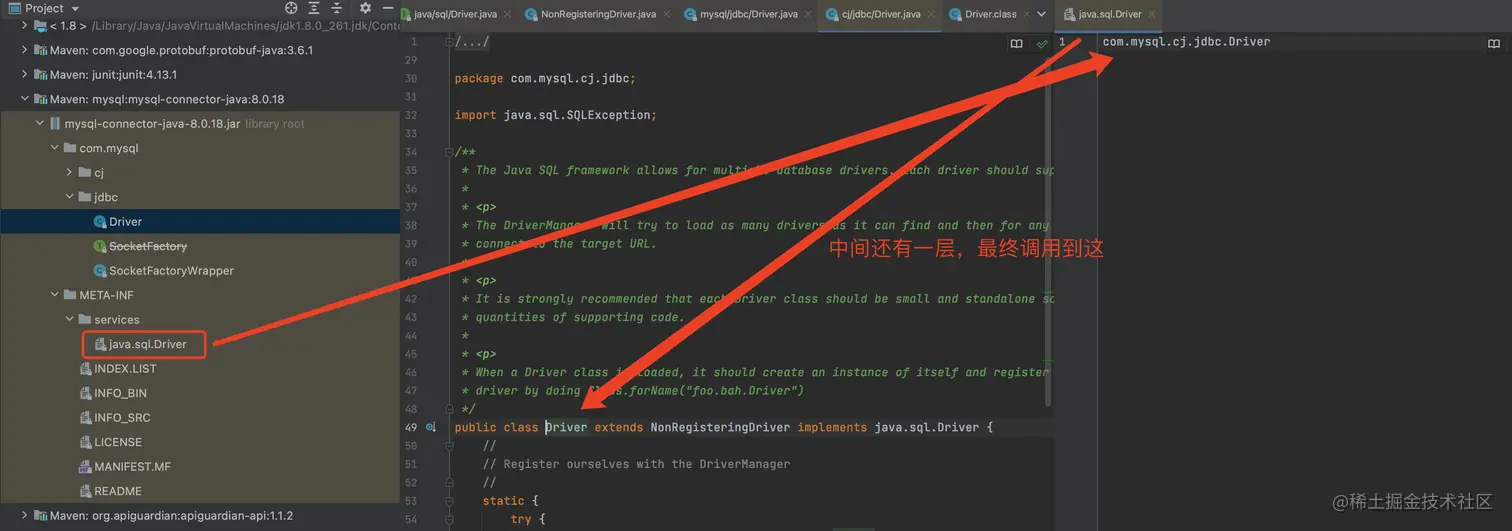Click implements gutter icon on line 49
This screenshot has width=1512, height=531.
pyautogui.click(x=430, y=427)
